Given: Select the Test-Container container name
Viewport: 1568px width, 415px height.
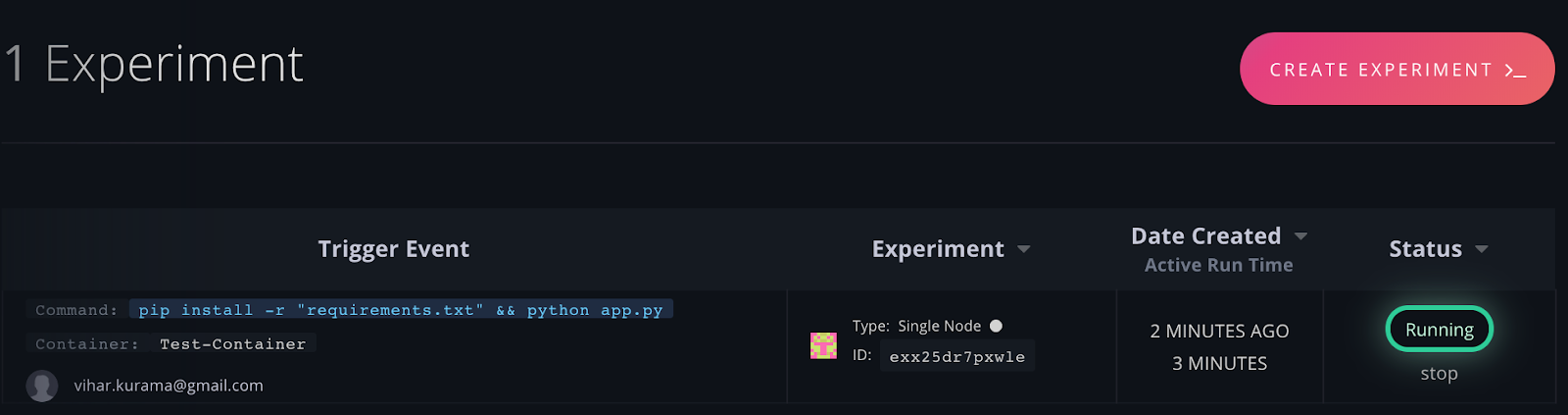Looking at the screenshot, I should click(x=233, y=344).
